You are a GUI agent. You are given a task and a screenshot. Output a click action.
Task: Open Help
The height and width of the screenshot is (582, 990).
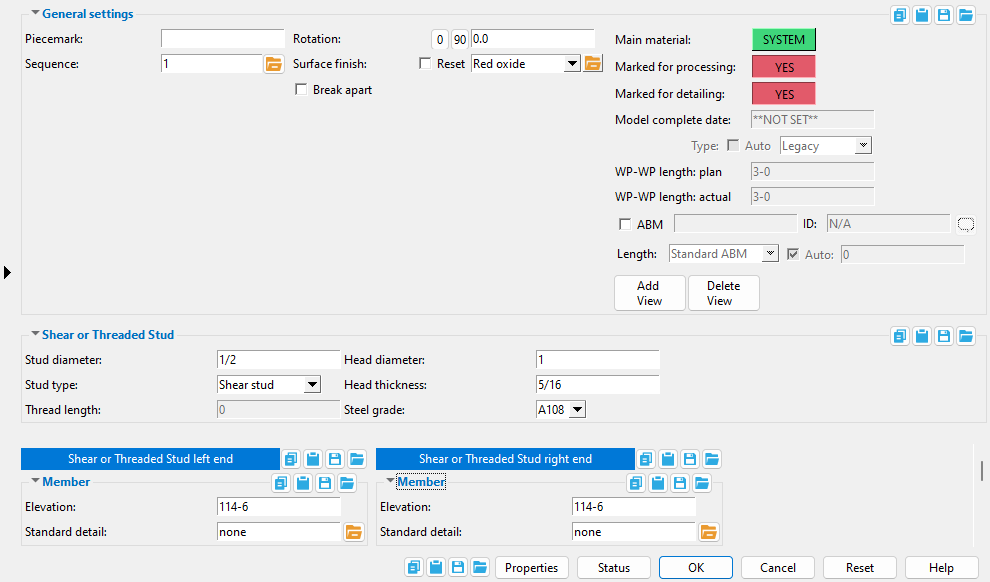(941, 567)
